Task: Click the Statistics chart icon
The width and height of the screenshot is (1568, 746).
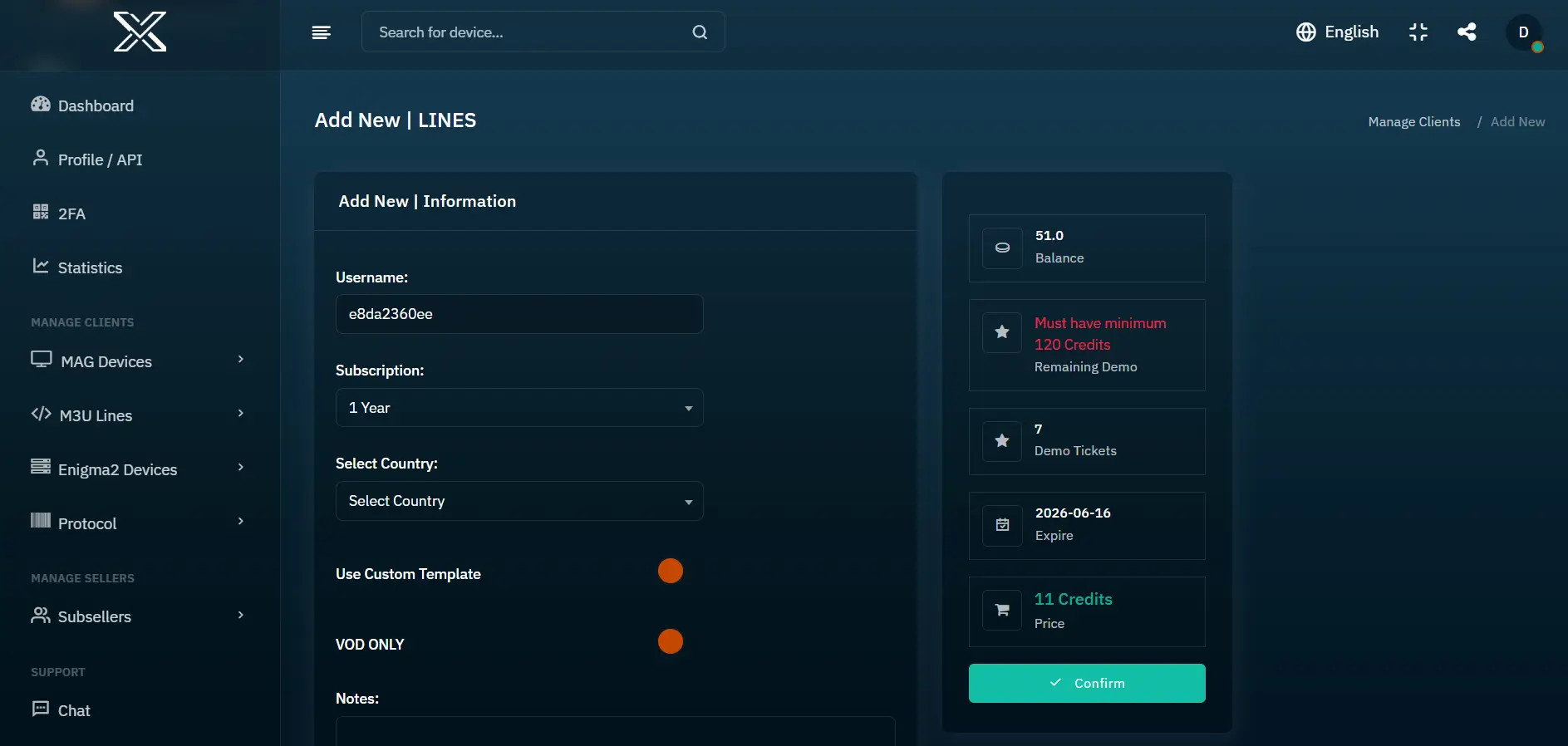Action: click(x=41, y=266)
